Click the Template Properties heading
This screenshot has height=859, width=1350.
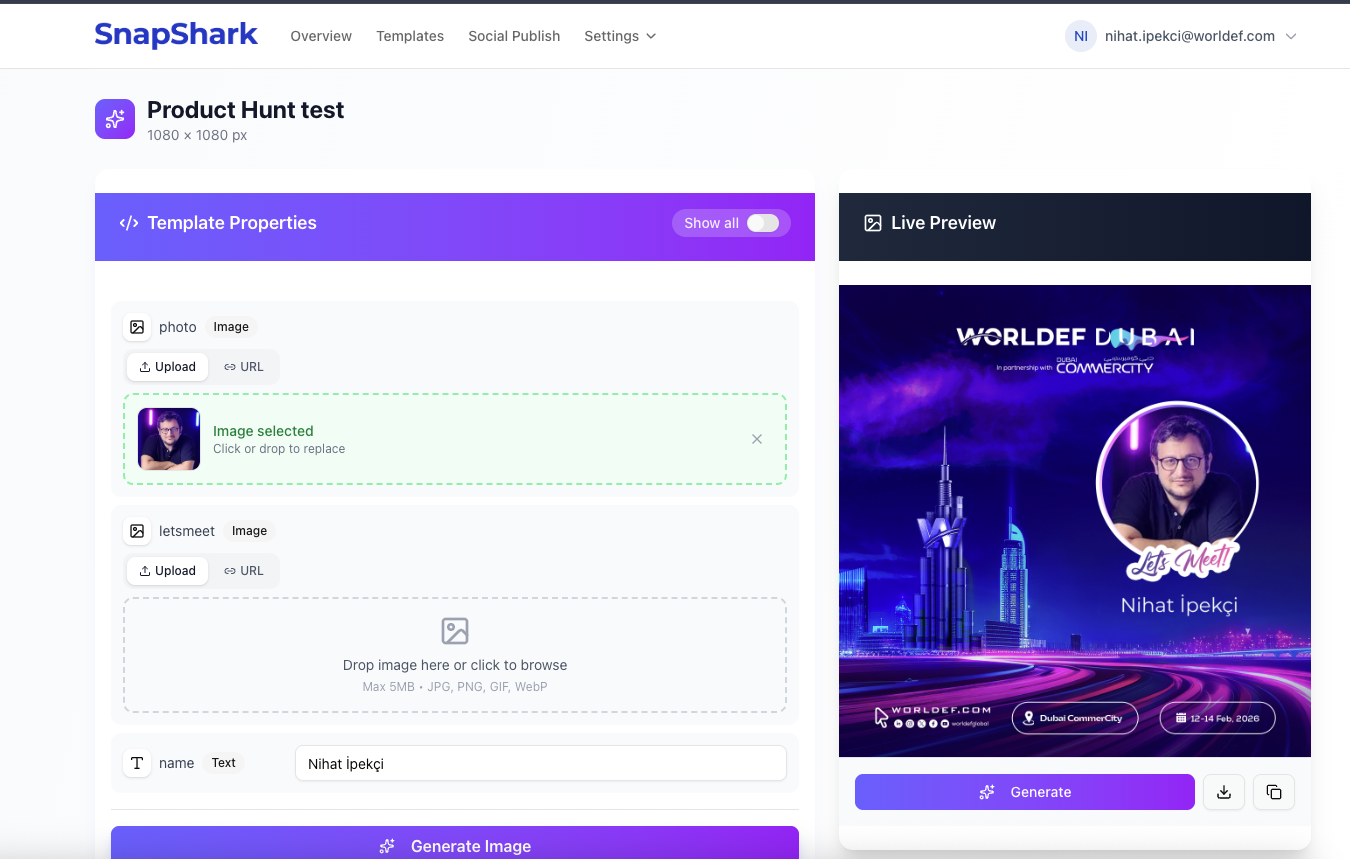pos(232,223)
